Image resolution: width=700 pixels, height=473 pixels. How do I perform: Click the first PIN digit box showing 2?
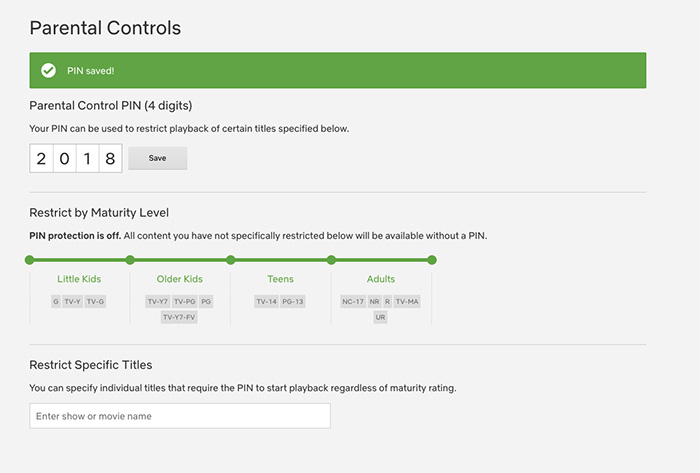(41, 158)
